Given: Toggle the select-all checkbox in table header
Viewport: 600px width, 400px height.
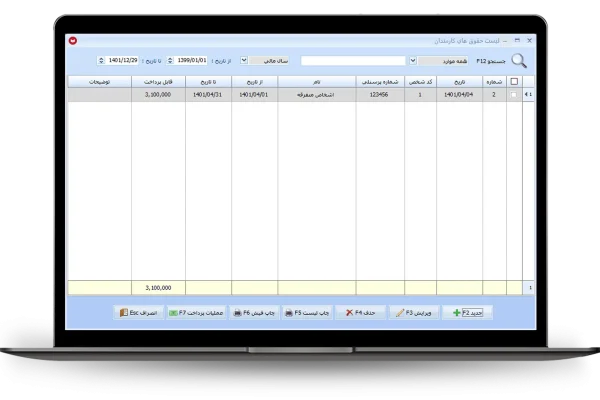Looking at the screenshot, I should pos(514,82).
